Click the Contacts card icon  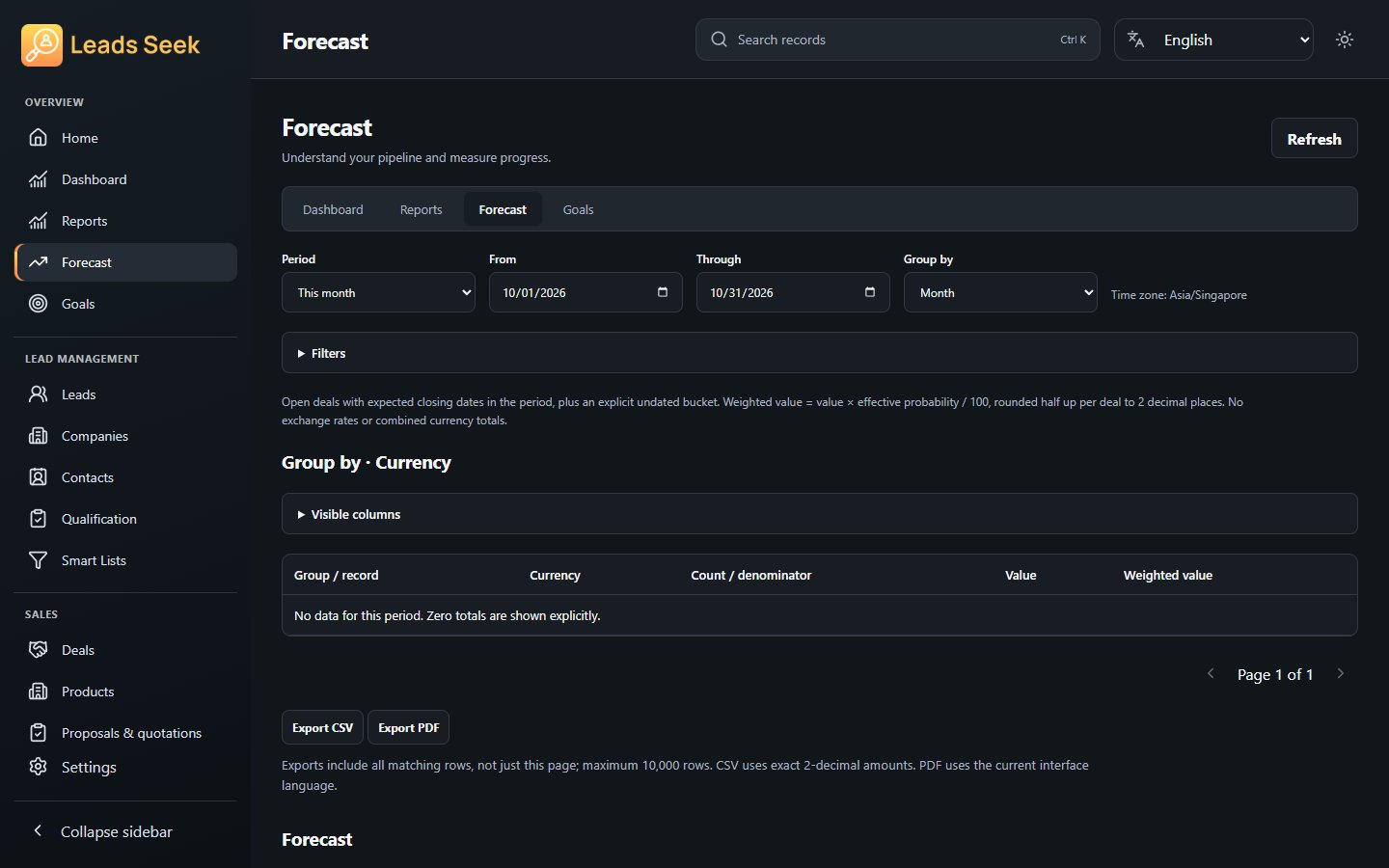click(38, 477)
